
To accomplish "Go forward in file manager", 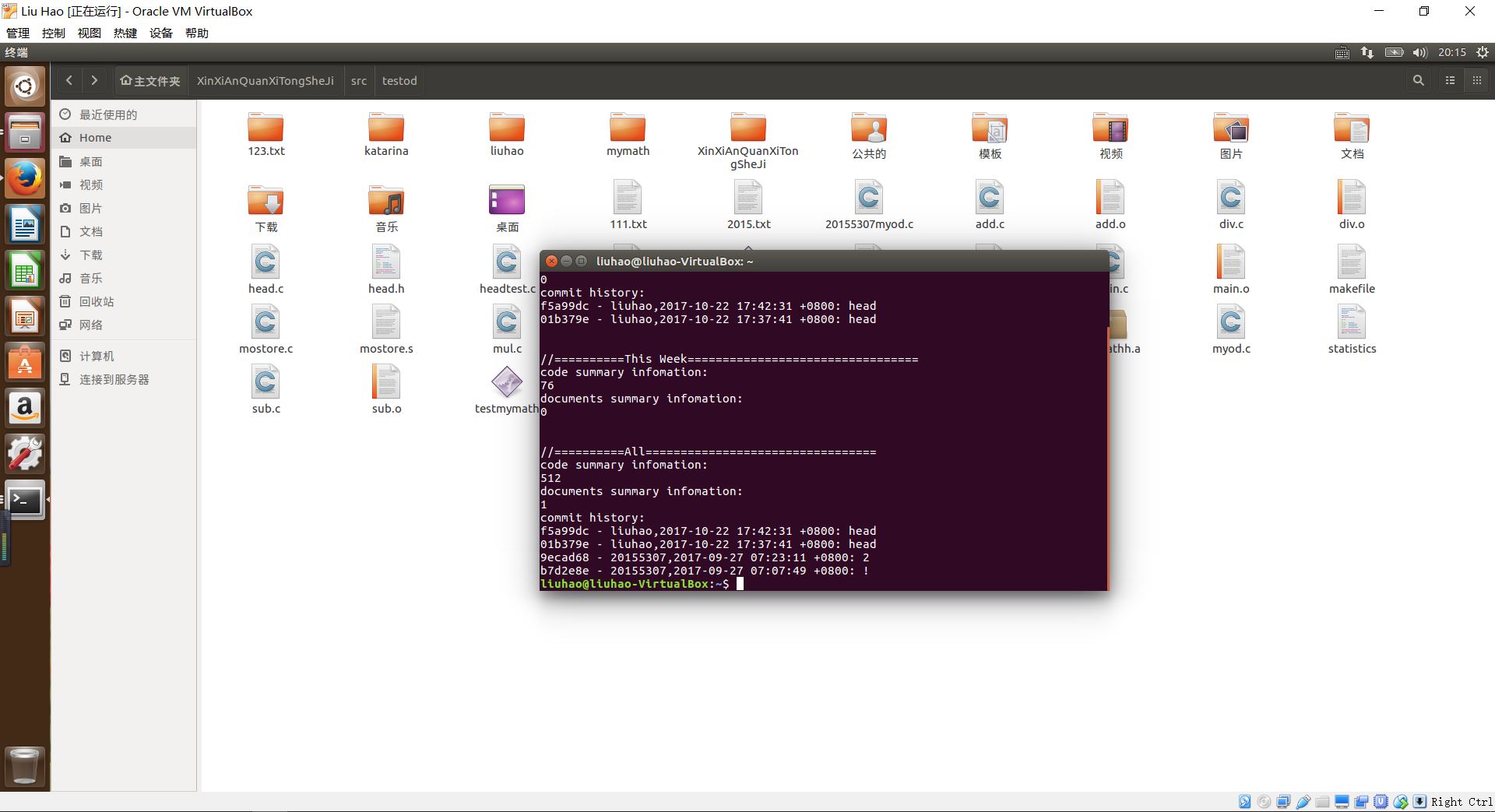I will point(94,80).
